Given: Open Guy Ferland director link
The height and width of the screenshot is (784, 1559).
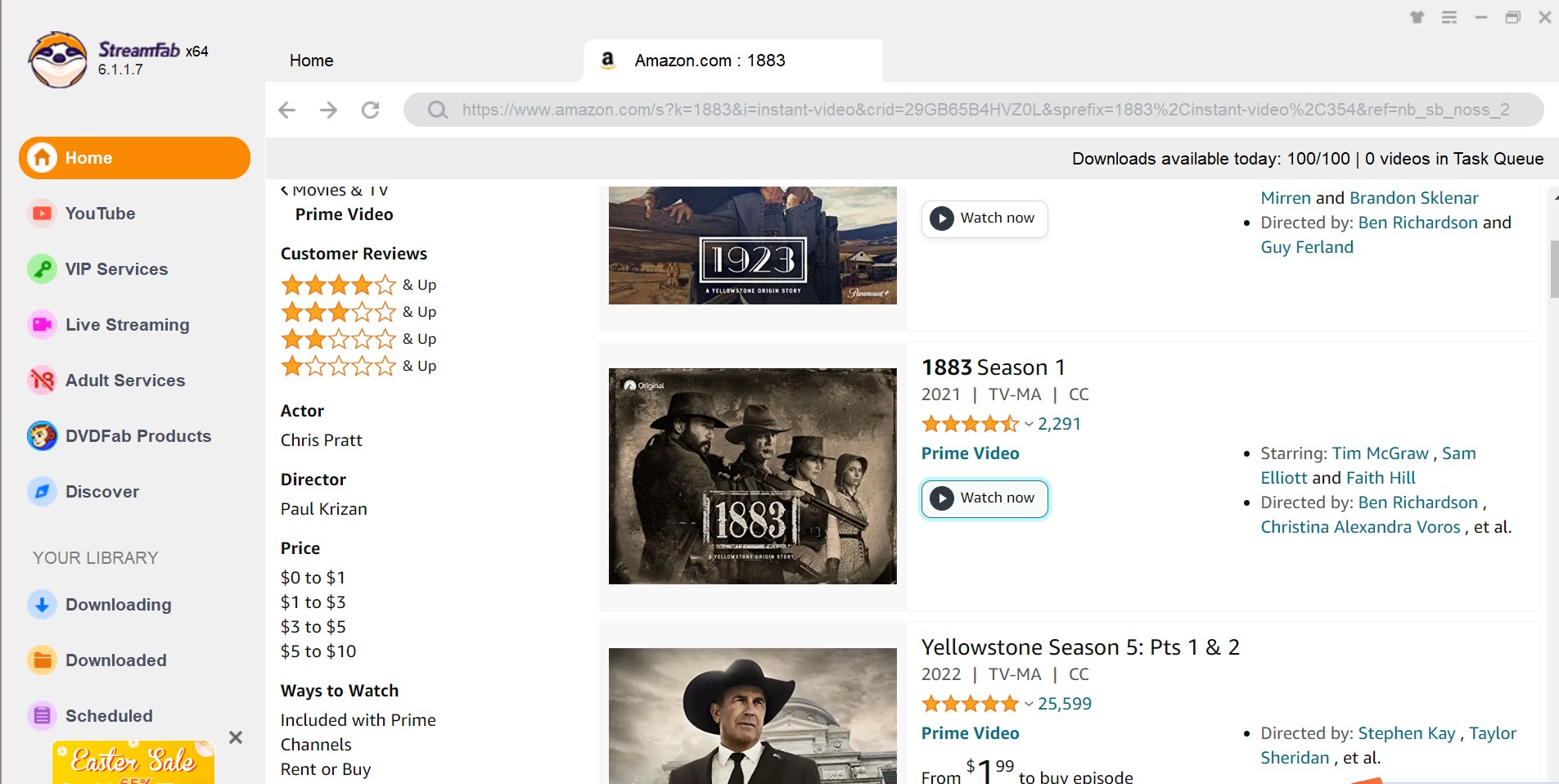Looking at the screenshot, I should (x=1307, y=247).
